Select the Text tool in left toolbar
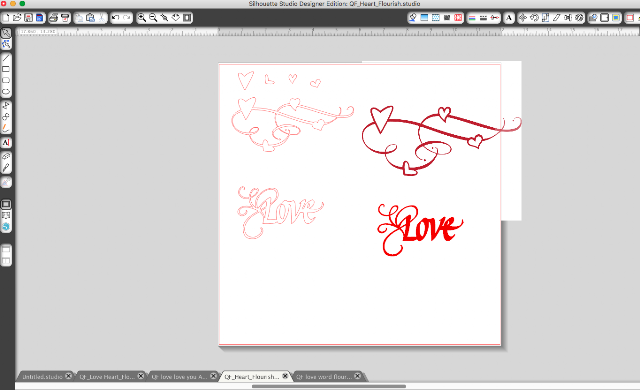Screen dimensions: 640x390 (6, 142)
